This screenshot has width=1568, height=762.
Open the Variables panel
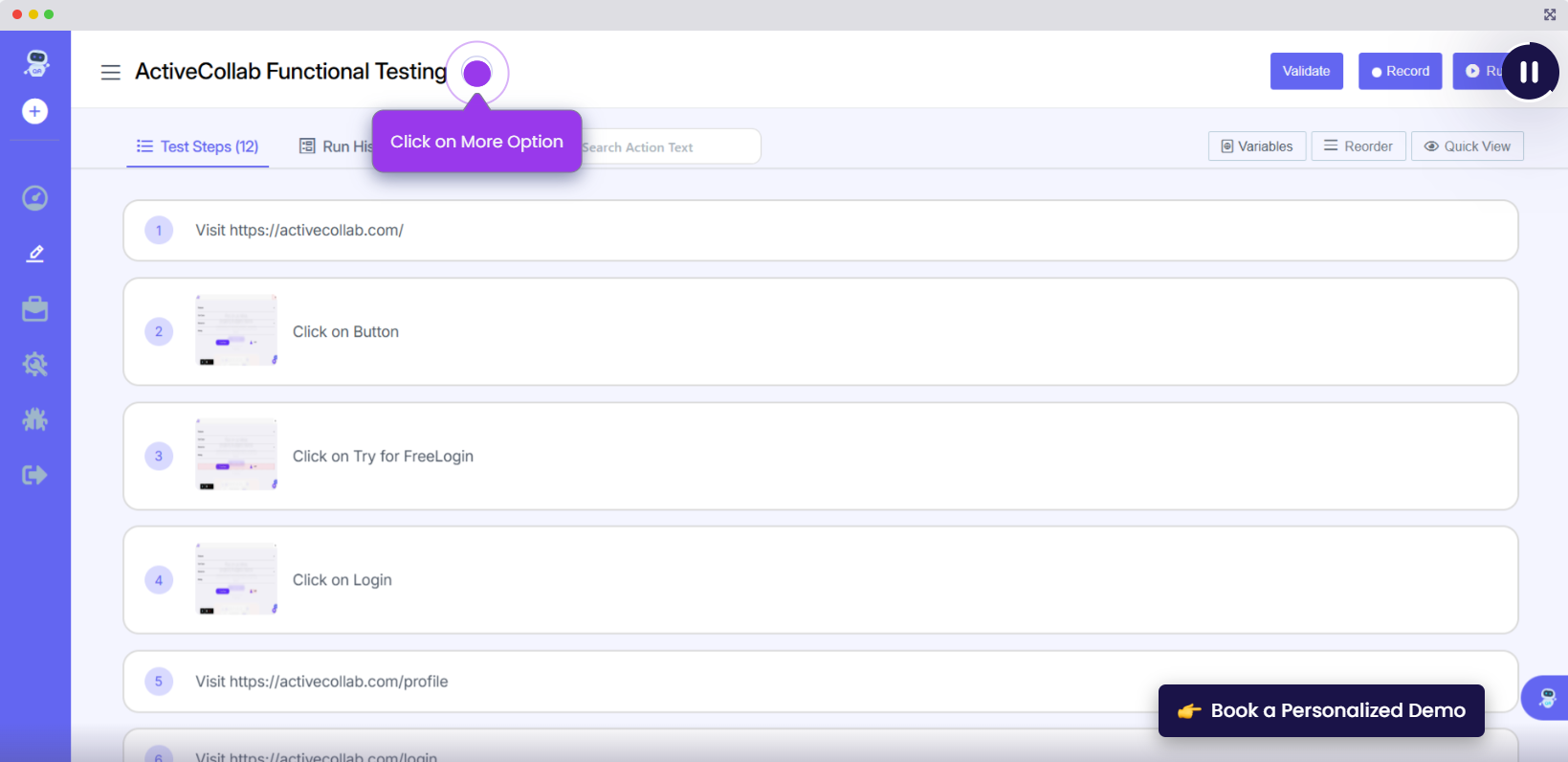pyautogui.click(x=1256, y=146)
